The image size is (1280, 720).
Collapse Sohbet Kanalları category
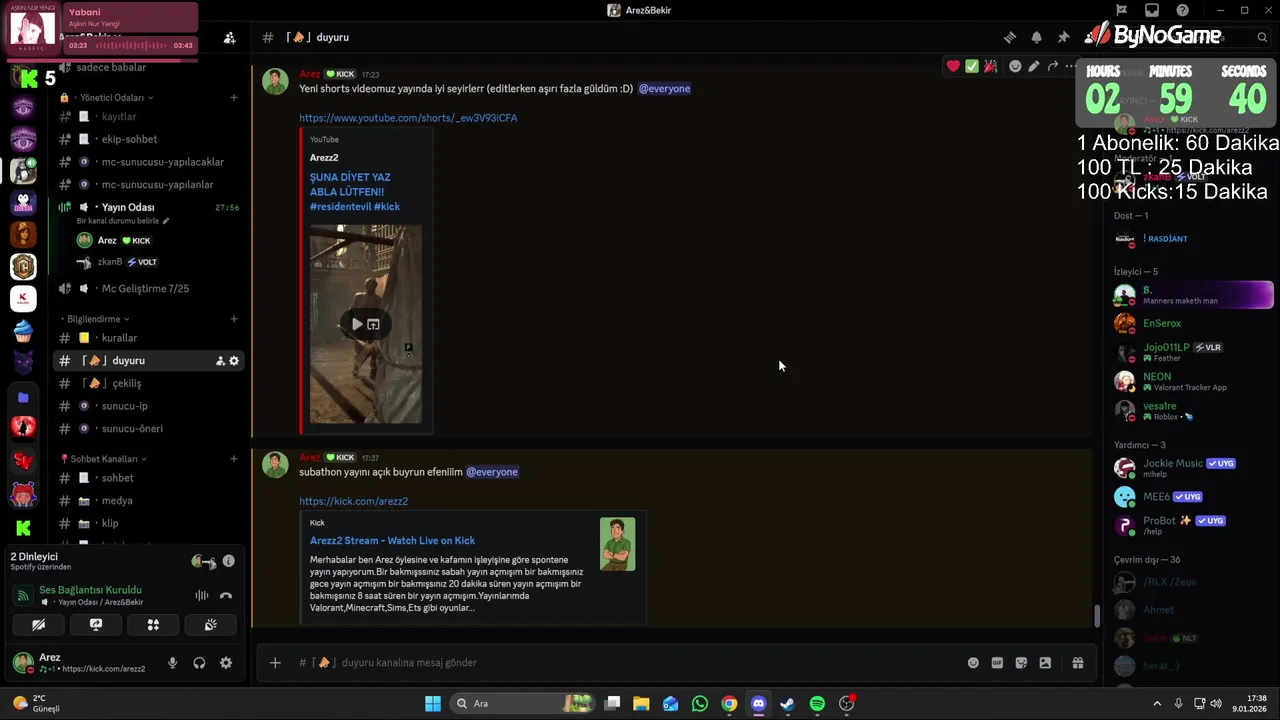click(104, 458)
